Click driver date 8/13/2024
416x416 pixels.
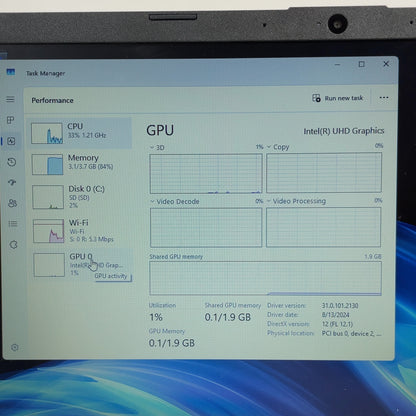336,315
